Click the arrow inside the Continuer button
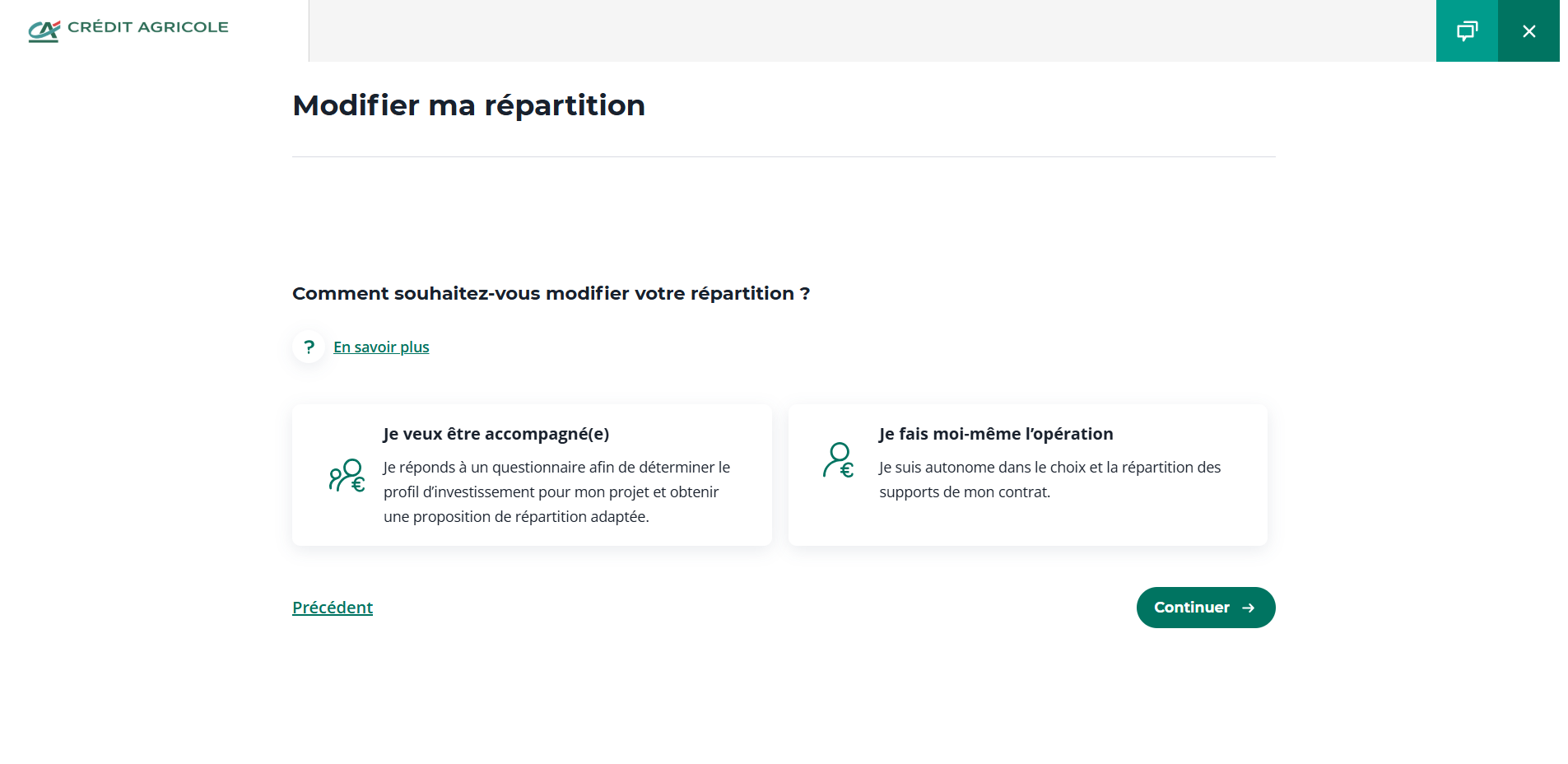 point(1249,608)
